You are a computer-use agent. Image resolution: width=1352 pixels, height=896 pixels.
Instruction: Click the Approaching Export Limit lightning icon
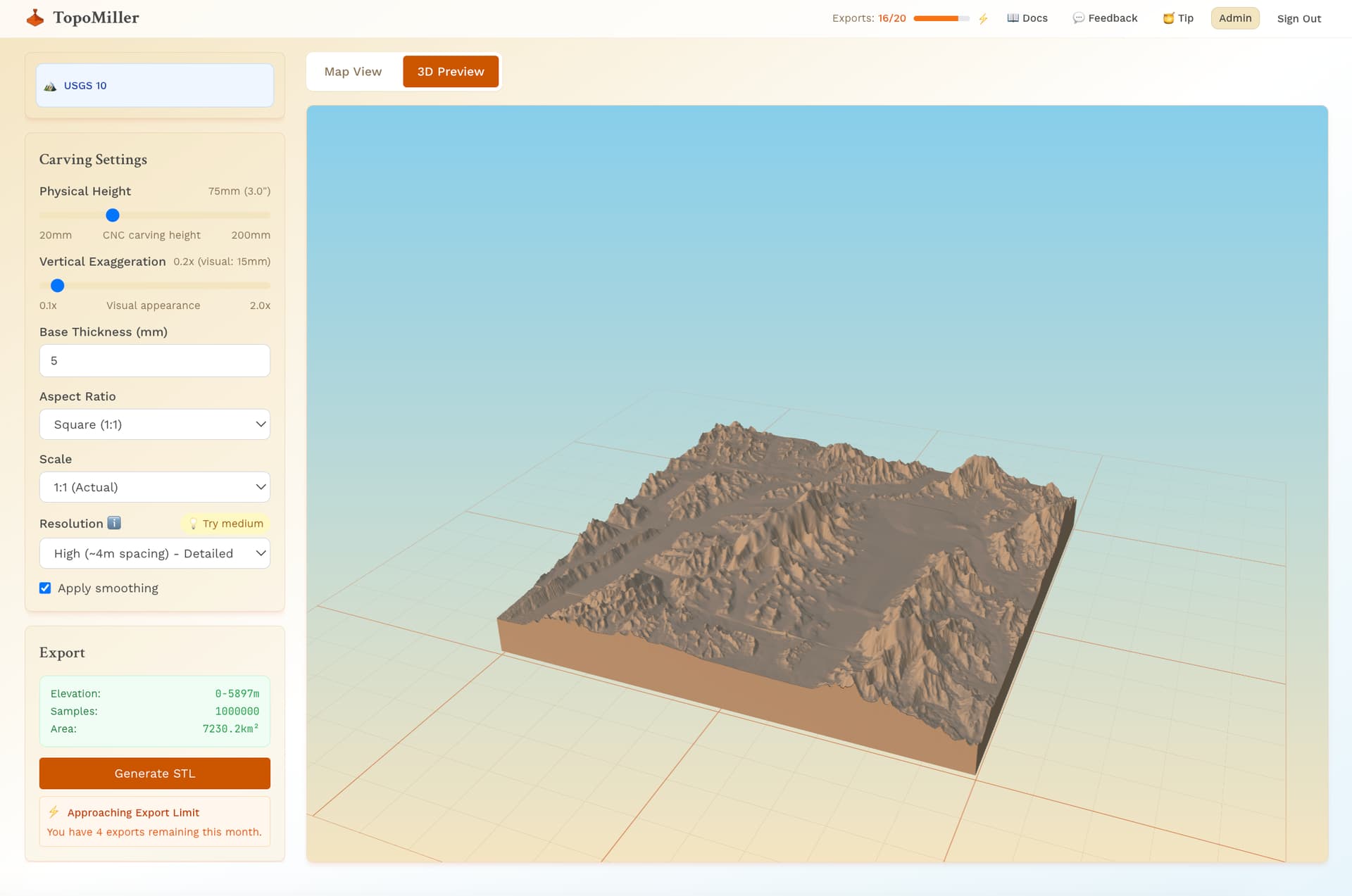pyautogui.click(x=54, y=812)
